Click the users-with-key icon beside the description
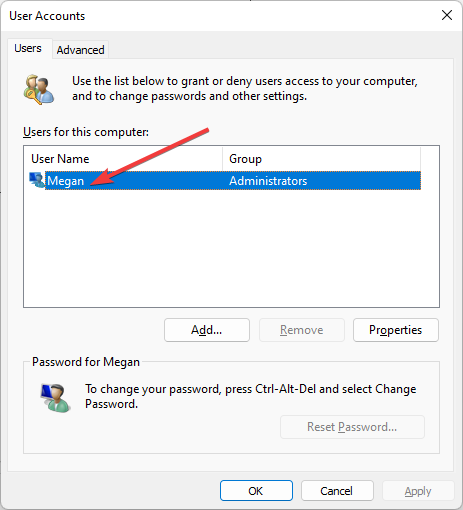 click(39, 90)
